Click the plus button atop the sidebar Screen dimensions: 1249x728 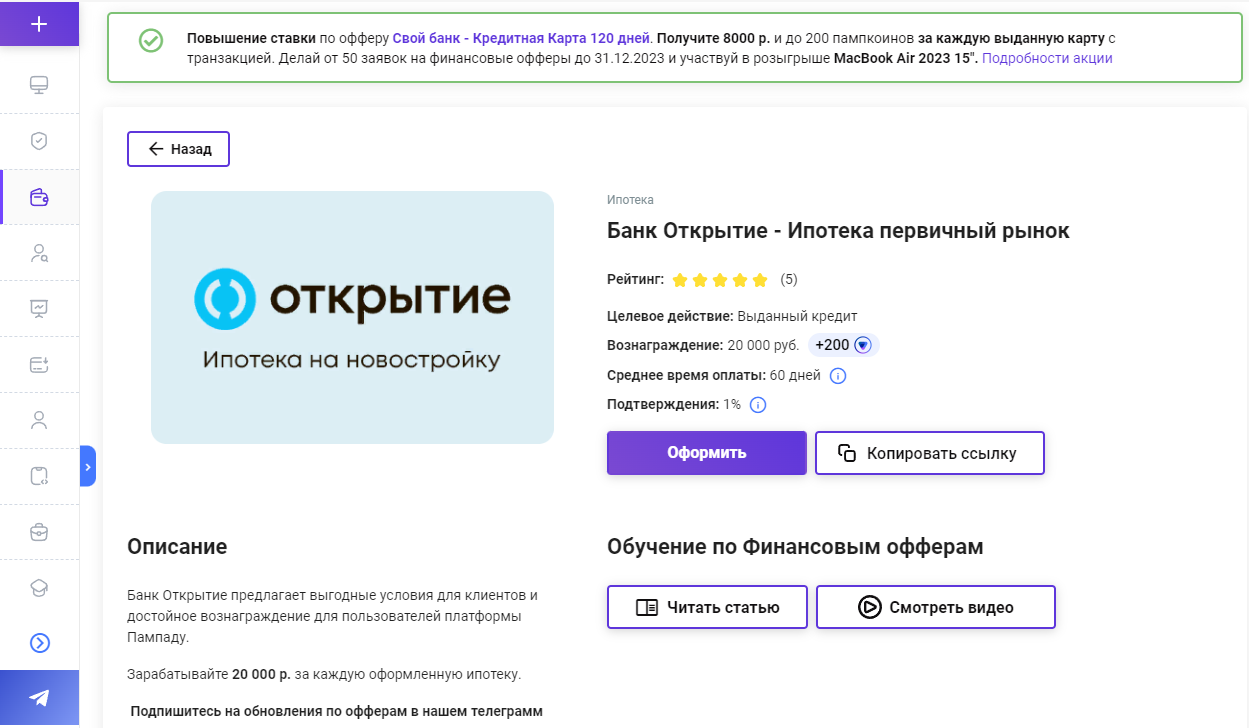pyautogui.click(x=39, y=24)
